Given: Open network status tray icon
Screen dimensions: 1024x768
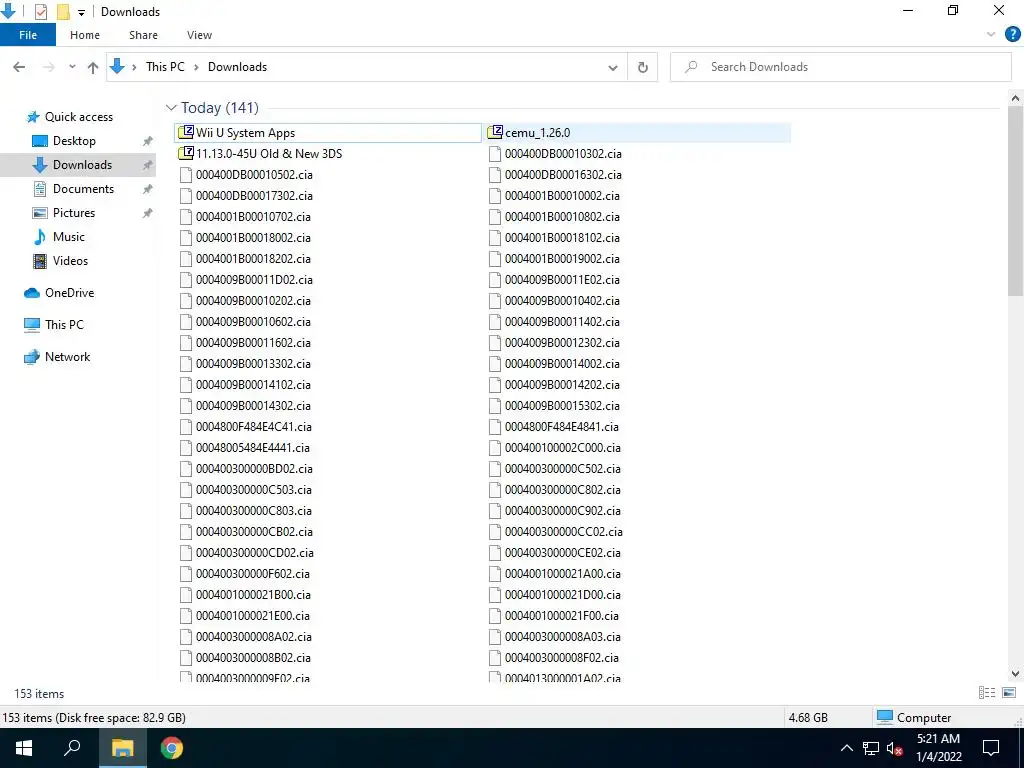Looking at the screenshot, I should tap(871, 748).
